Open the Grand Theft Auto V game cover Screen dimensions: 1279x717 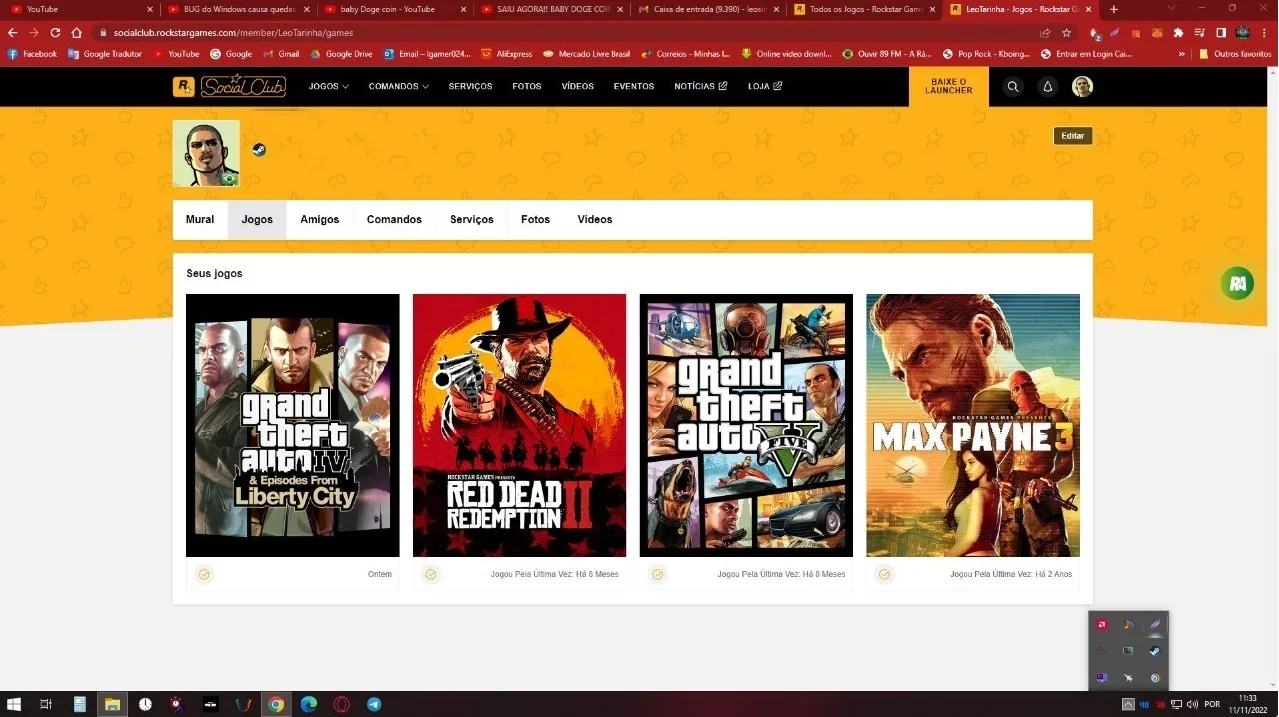(746, 425)
